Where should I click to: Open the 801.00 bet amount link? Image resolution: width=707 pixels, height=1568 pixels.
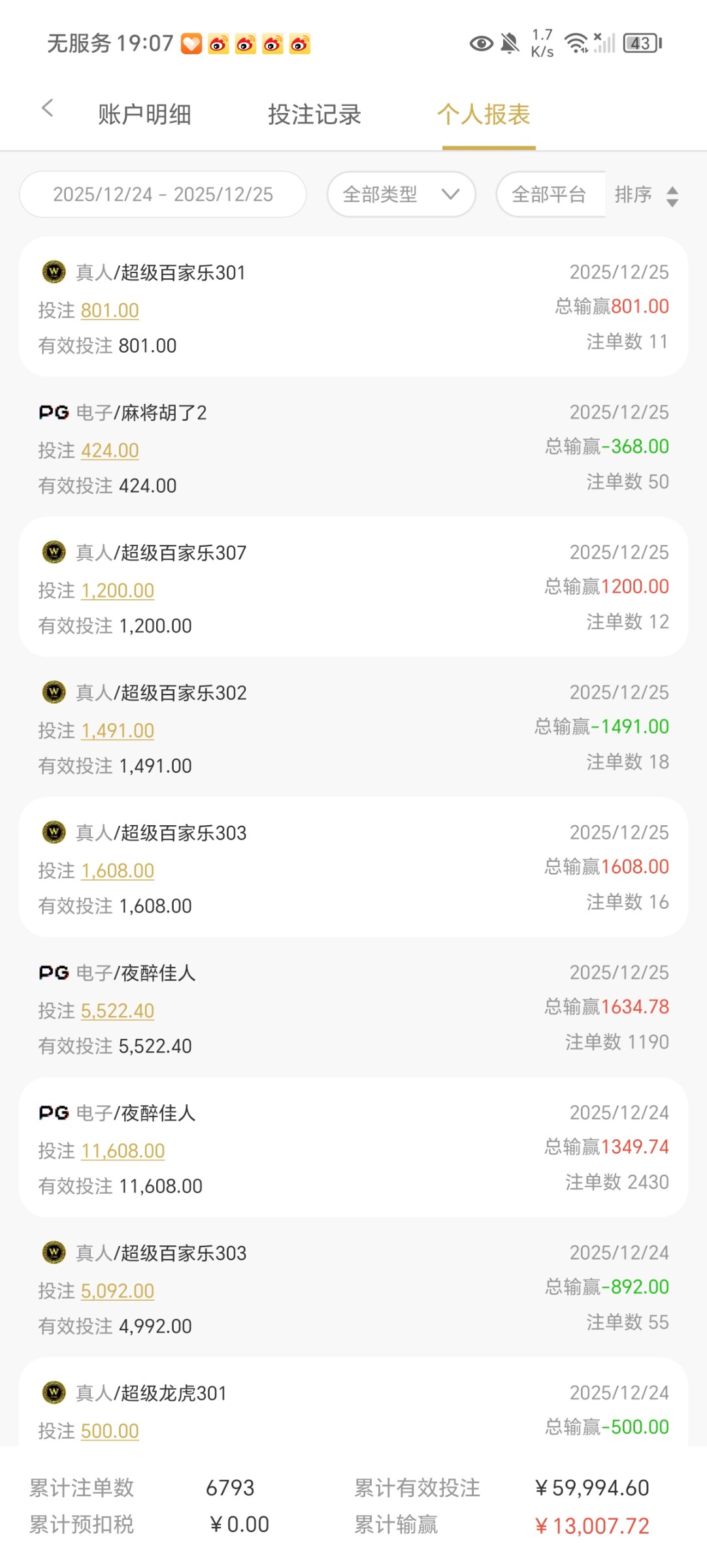(x=110, y=310)
